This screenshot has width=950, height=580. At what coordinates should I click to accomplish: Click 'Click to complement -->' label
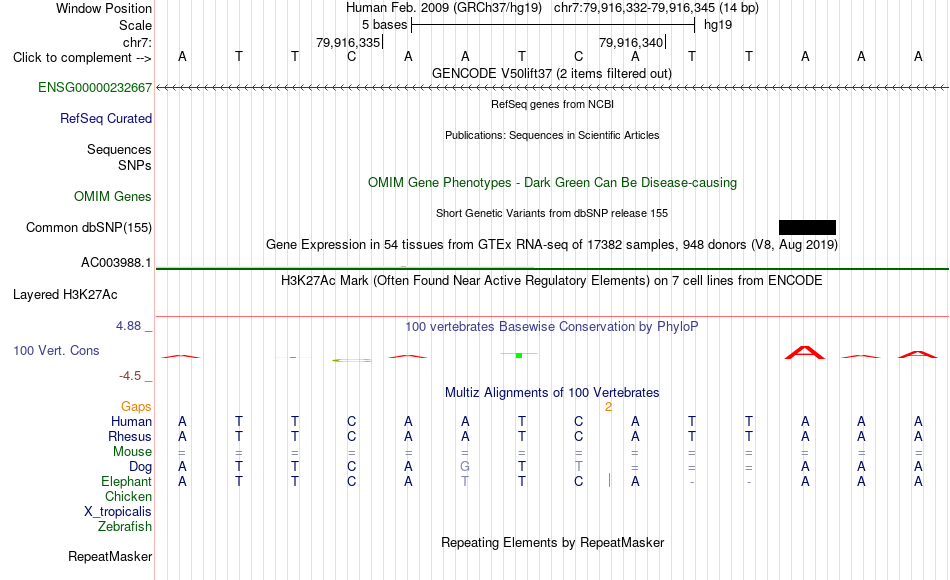82,58
